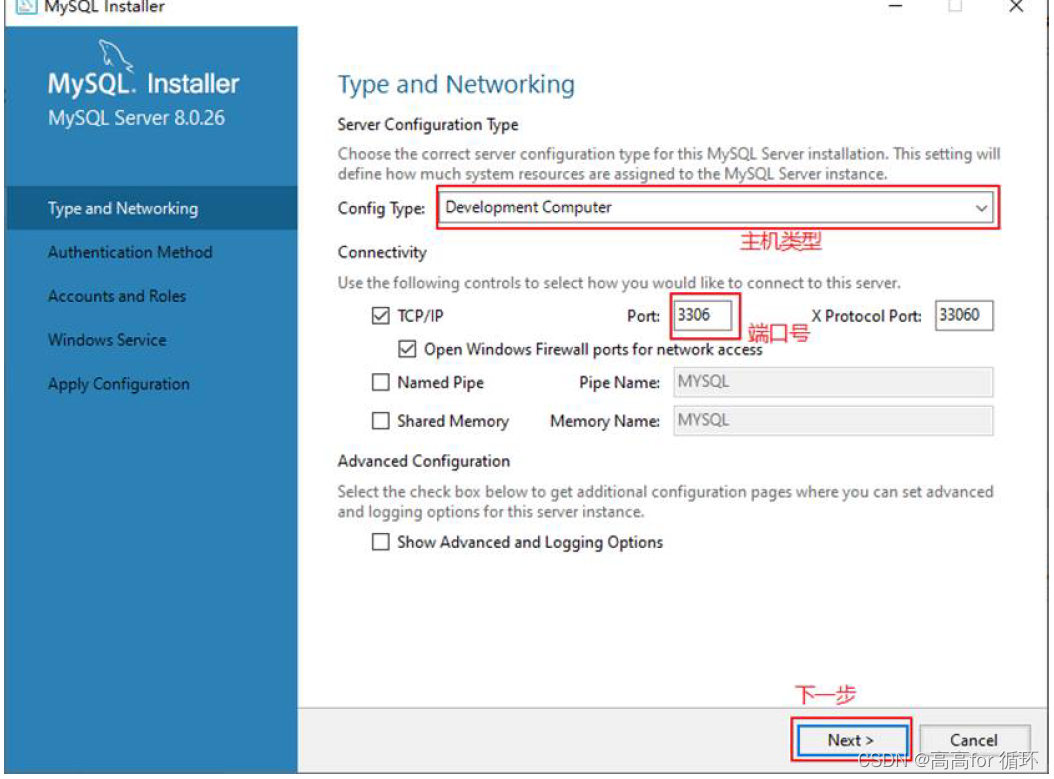
Task: Click the Cancel button
Action: [974, 740]
